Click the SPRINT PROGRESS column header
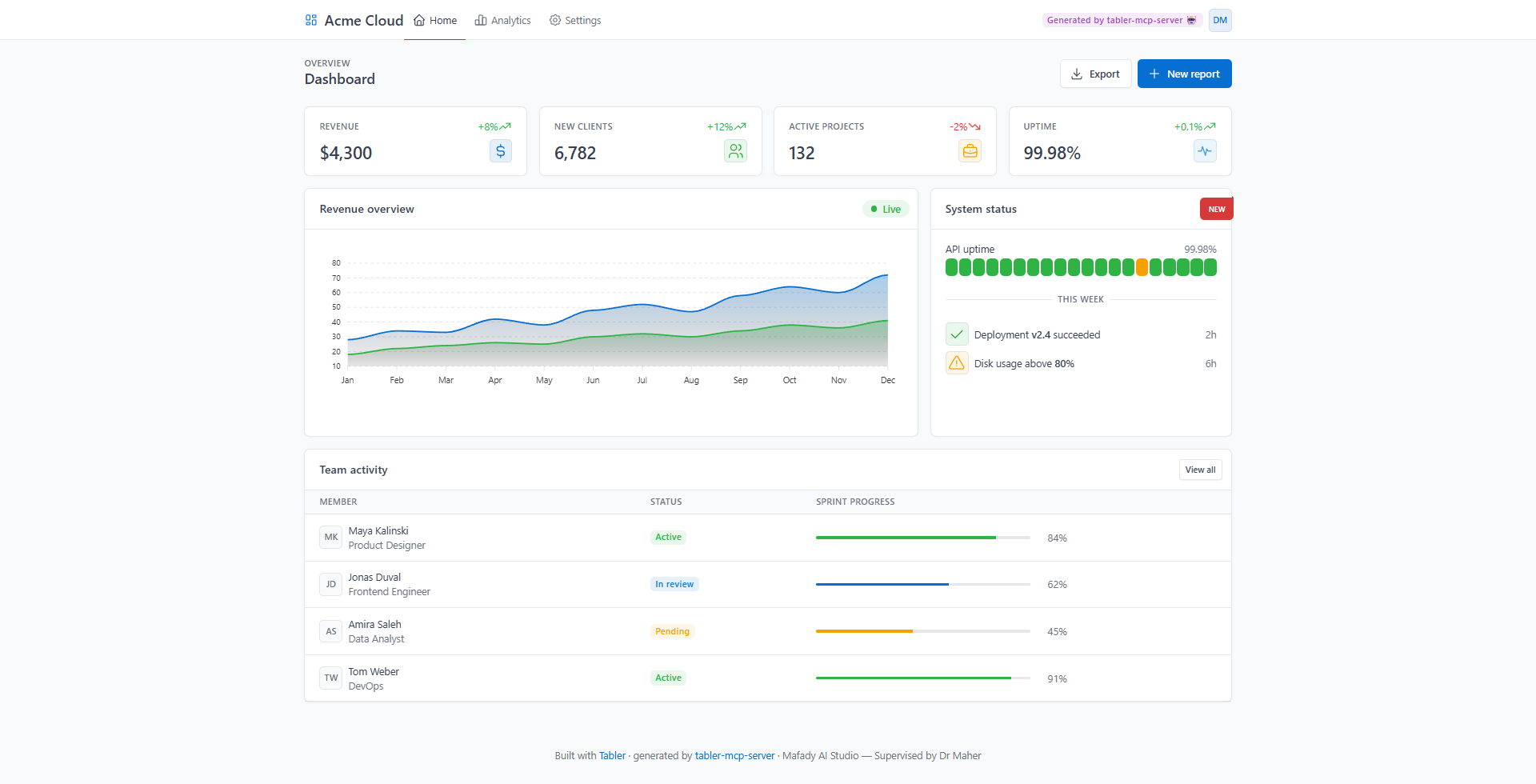Screen dimensions: 1536x784 pos(855,502)
